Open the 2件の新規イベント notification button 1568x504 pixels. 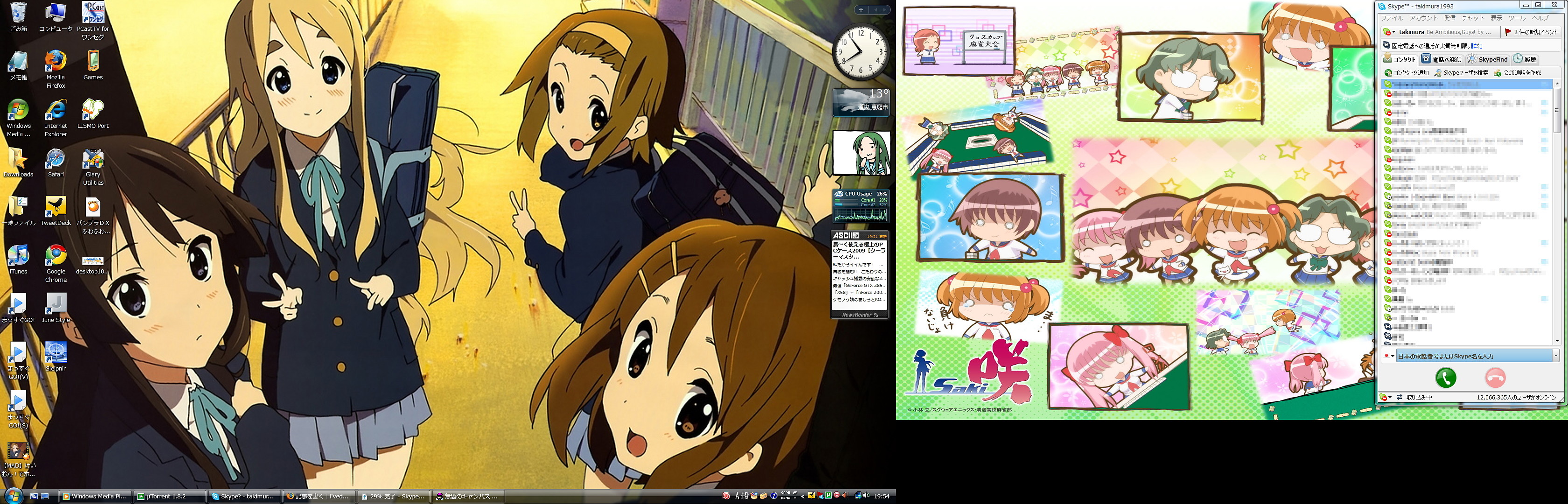(x=1530, y=32)
